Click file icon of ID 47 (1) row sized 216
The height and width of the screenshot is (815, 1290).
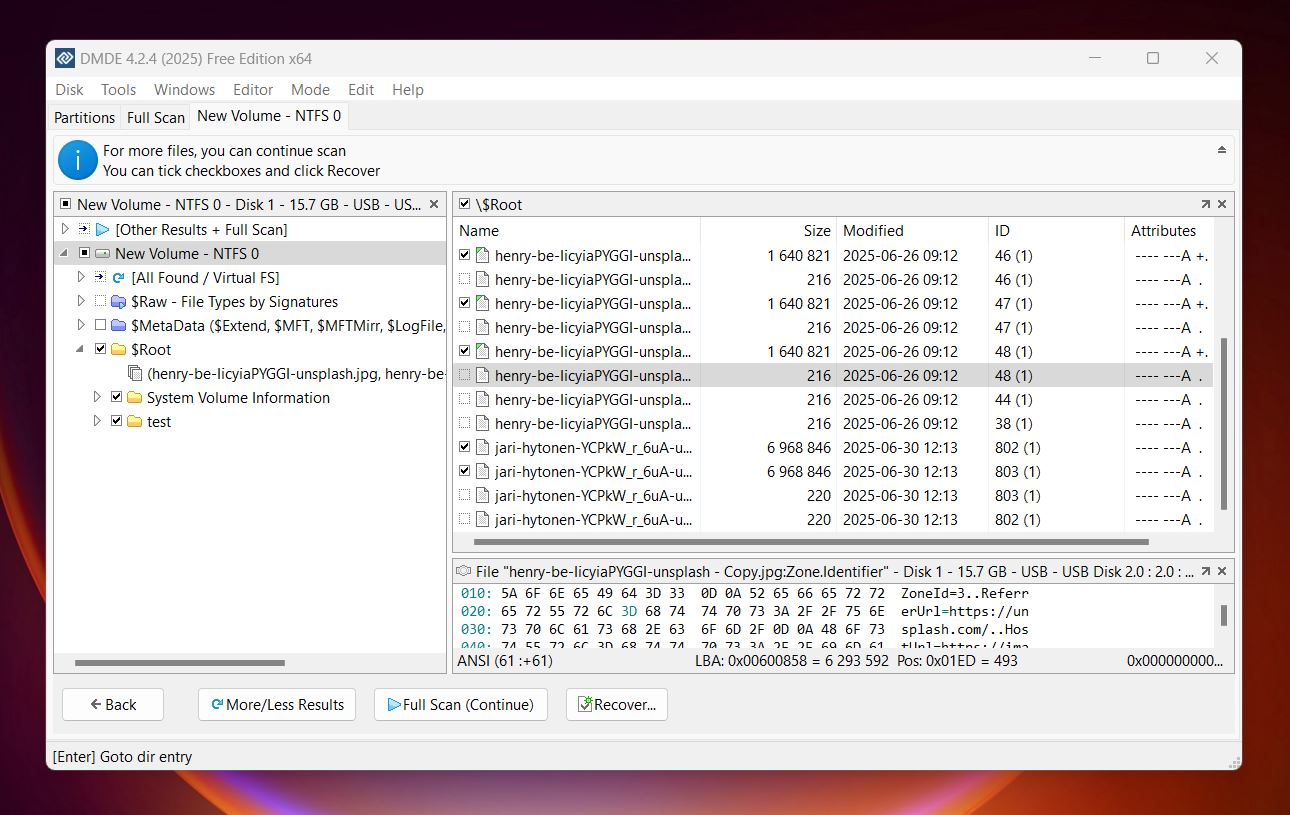tap(482, 327)
